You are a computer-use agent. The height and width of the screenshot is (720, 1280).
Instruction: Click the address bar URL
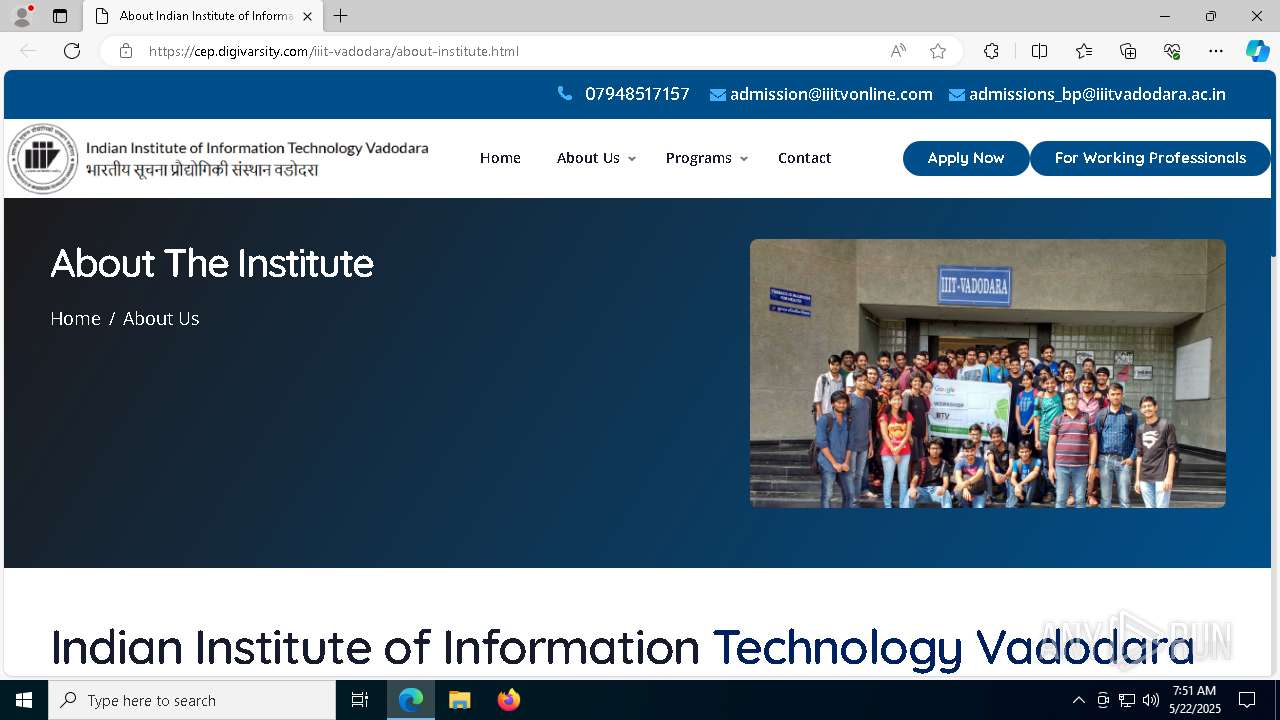333,51
